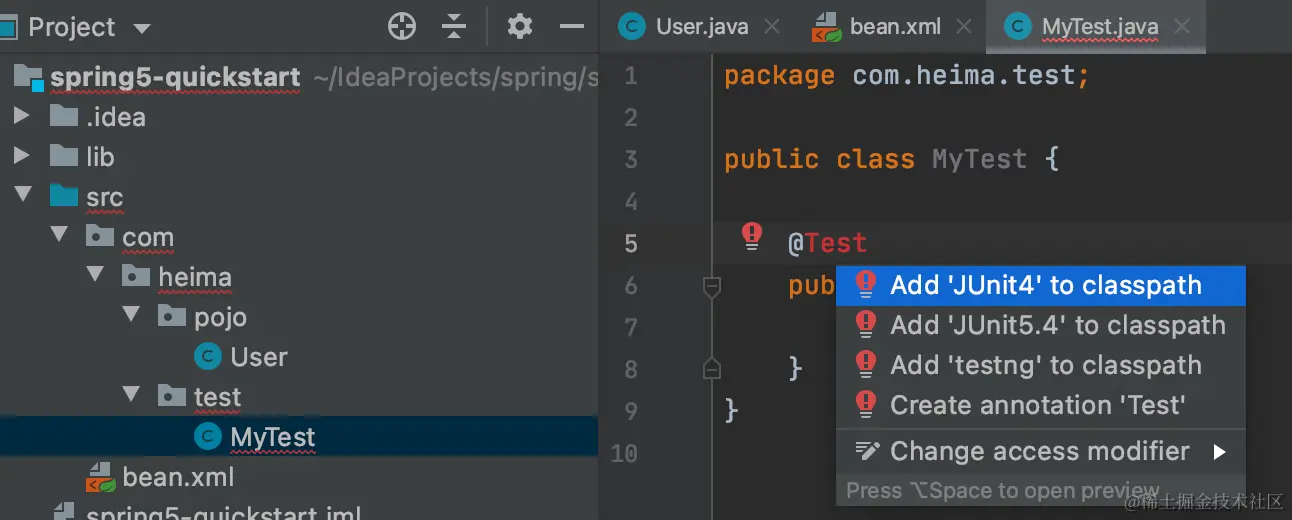Click the MyTest class icon in tree
The width and height of the screenshot is (1292, 520).
tap(208, 437)
